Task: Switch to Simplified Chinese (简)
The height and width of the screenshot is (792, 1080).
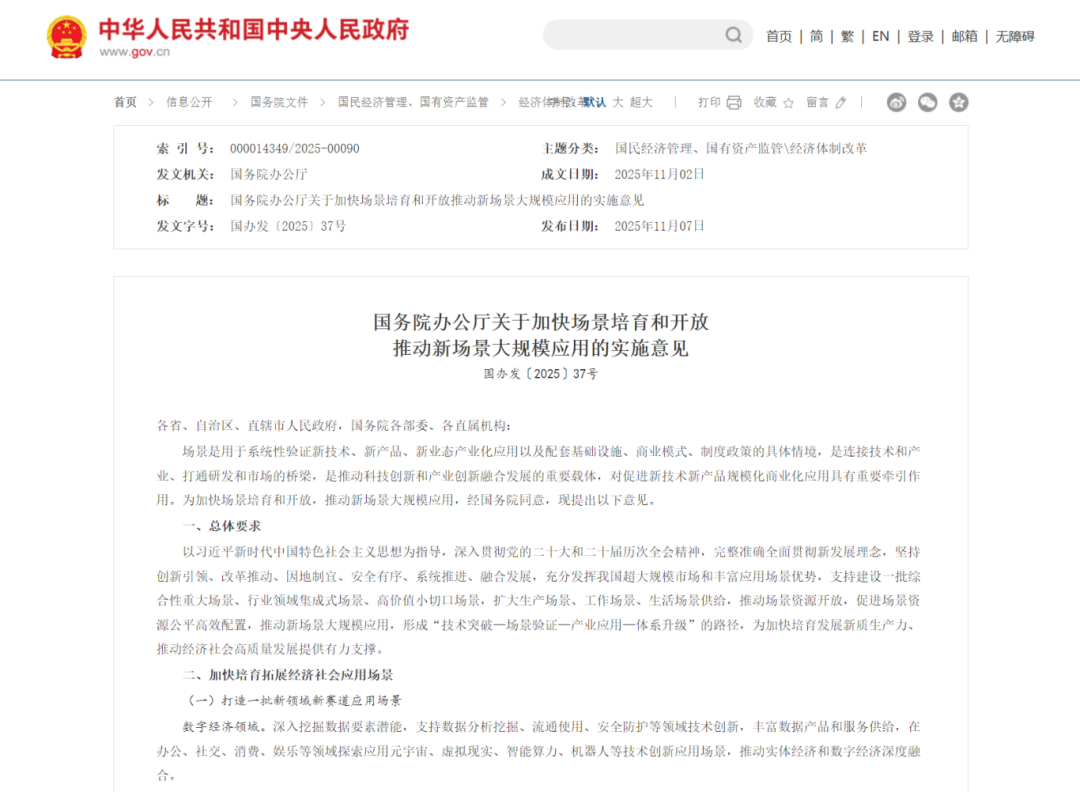Action: coord(816,36)
